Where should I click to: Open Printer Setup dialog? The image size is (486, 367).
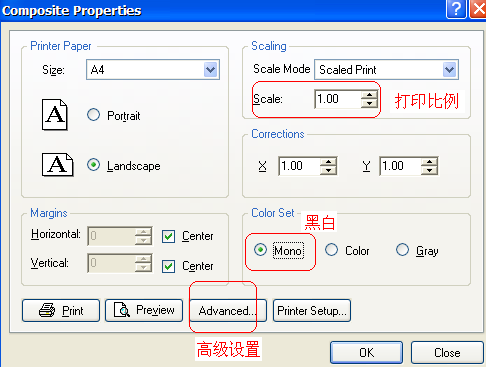(312, 311)
